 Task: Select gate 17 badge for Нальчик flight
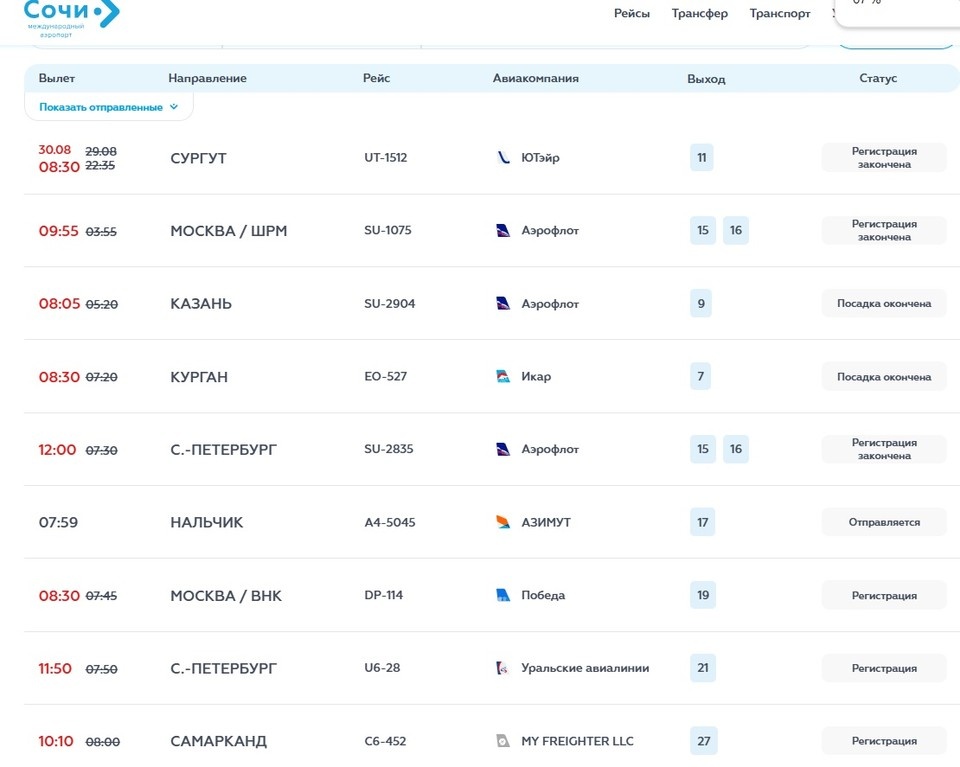[702, 522]
